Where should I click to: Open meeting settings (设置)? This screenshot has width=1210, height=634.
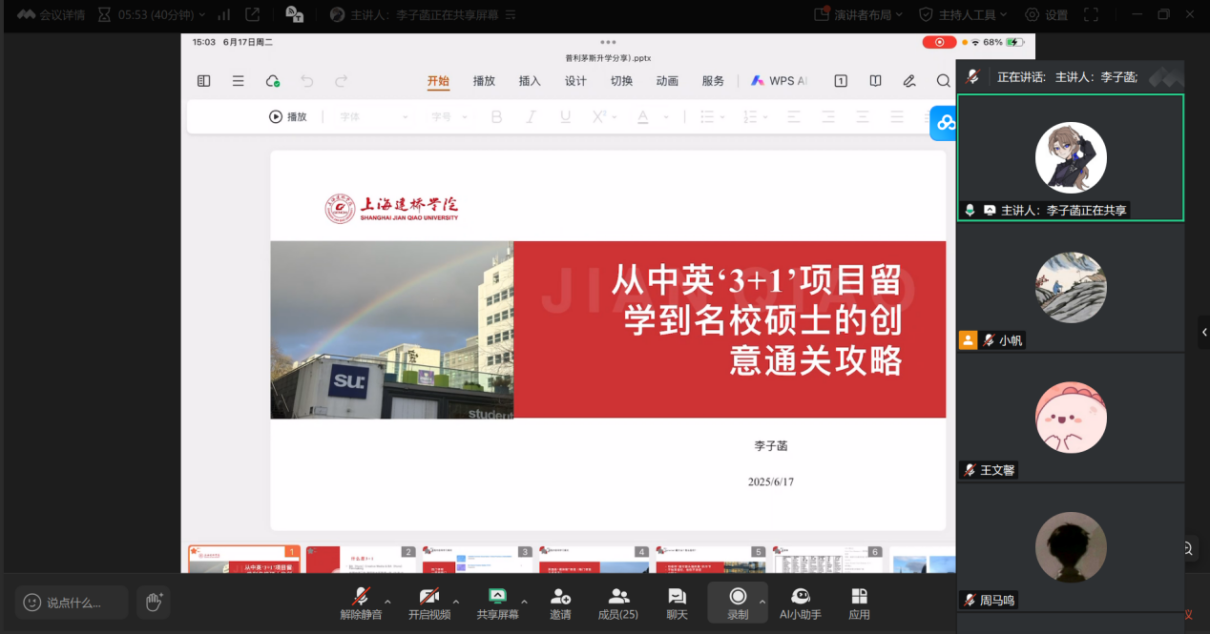click(x=1047, y=15)
